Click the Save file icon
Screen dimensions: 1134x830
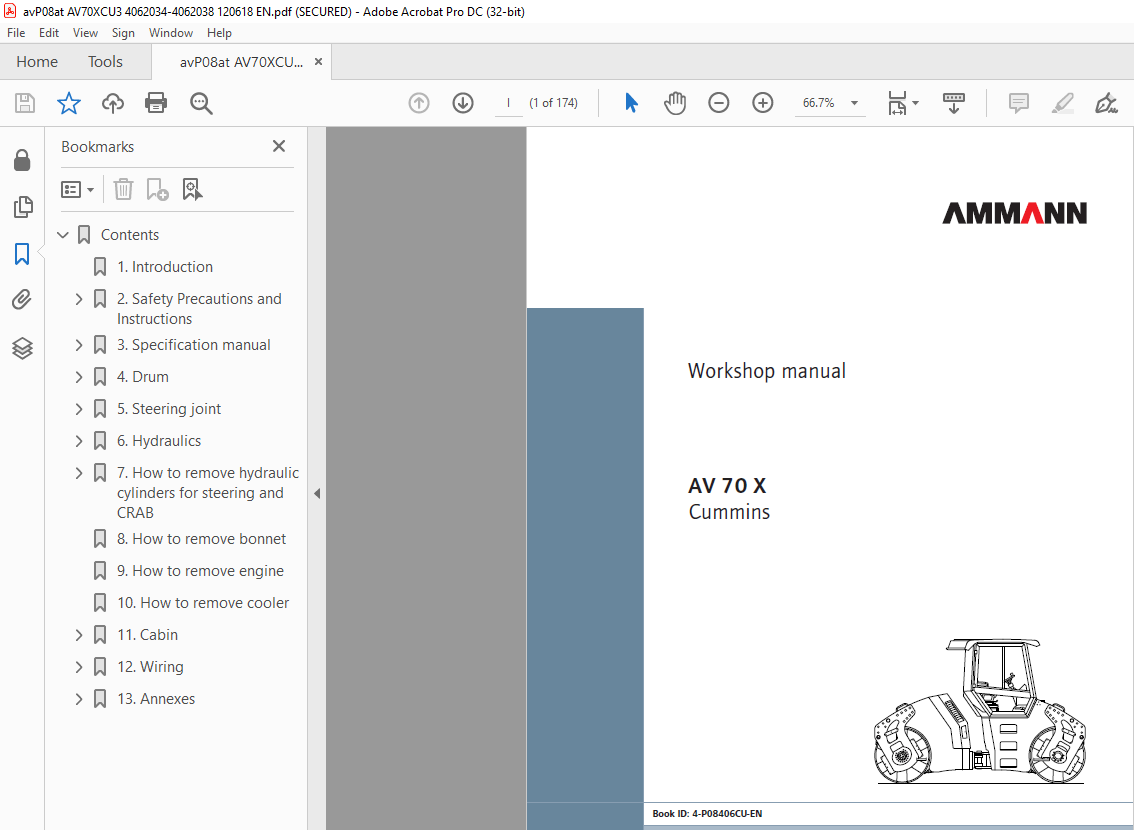click(x=25, y=103)
